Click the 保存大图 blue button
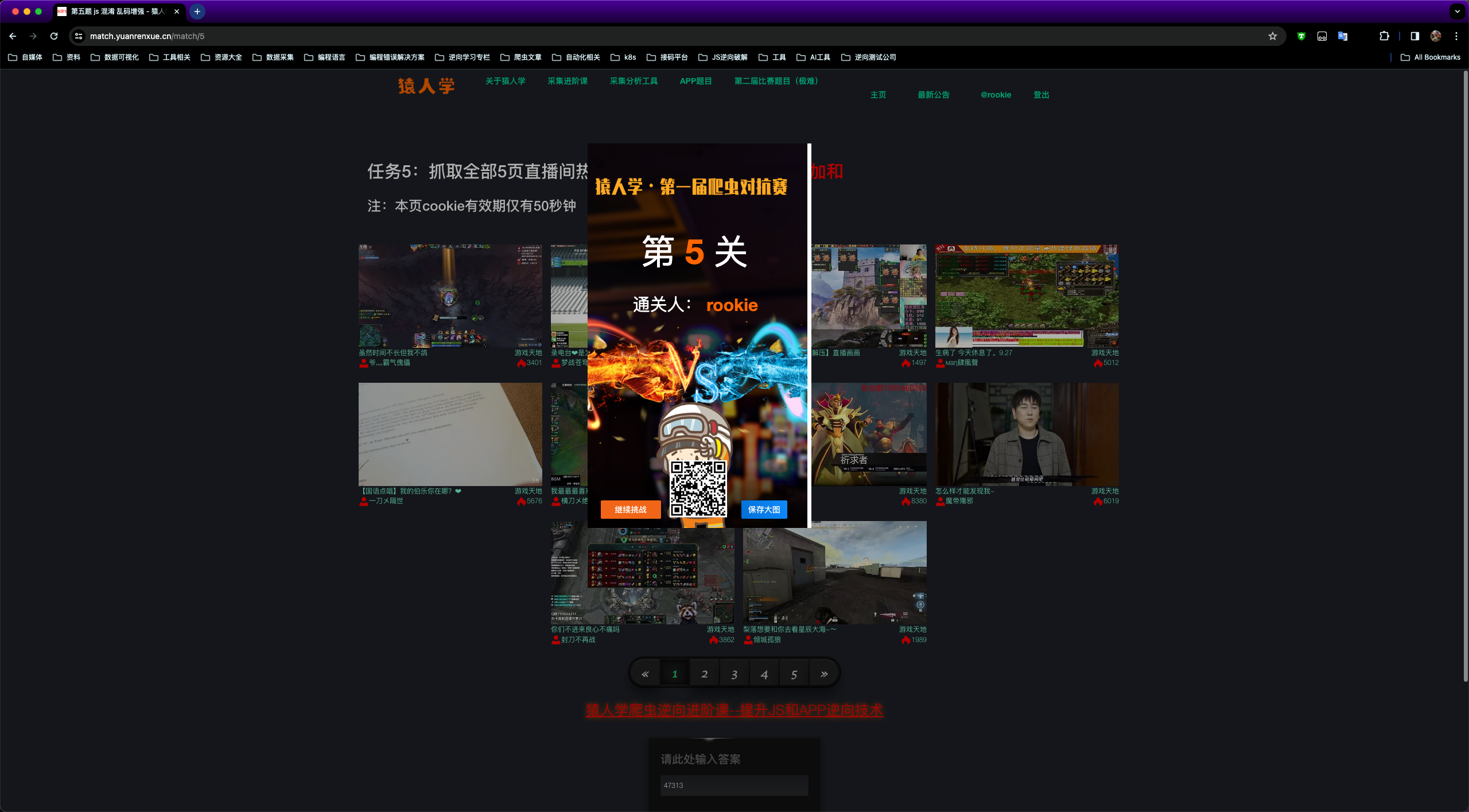The width and height of the screenshot is (1469, 812). [x=764, y=510]
